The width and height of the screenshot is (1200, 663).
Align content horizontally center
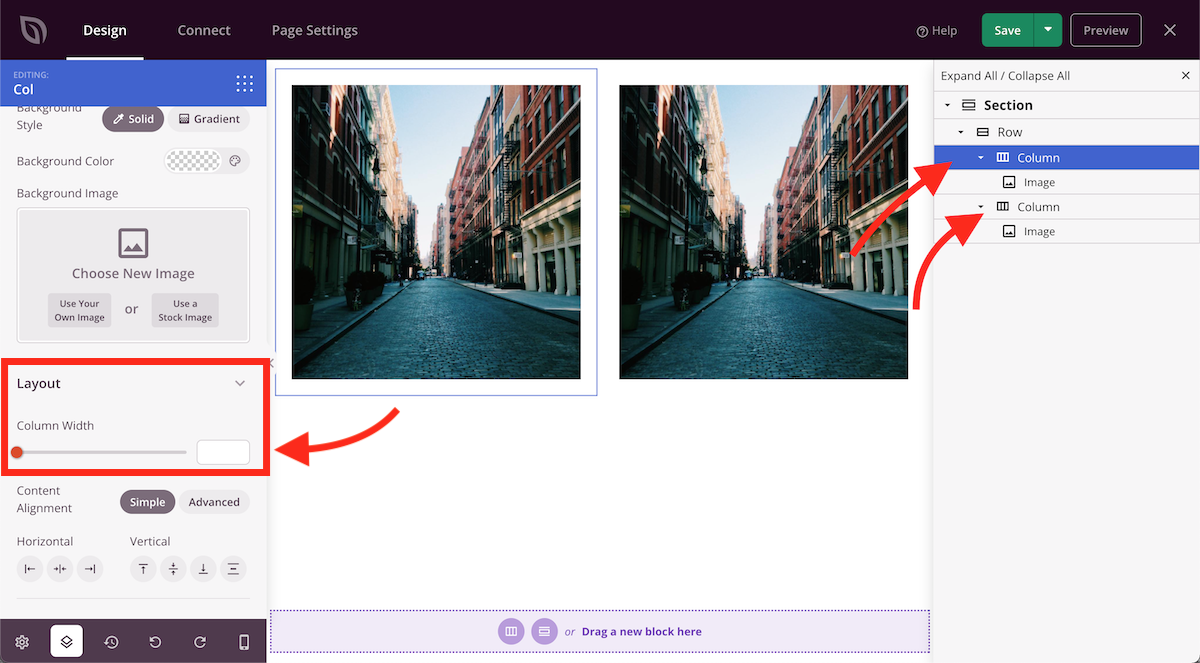[60, 569]
